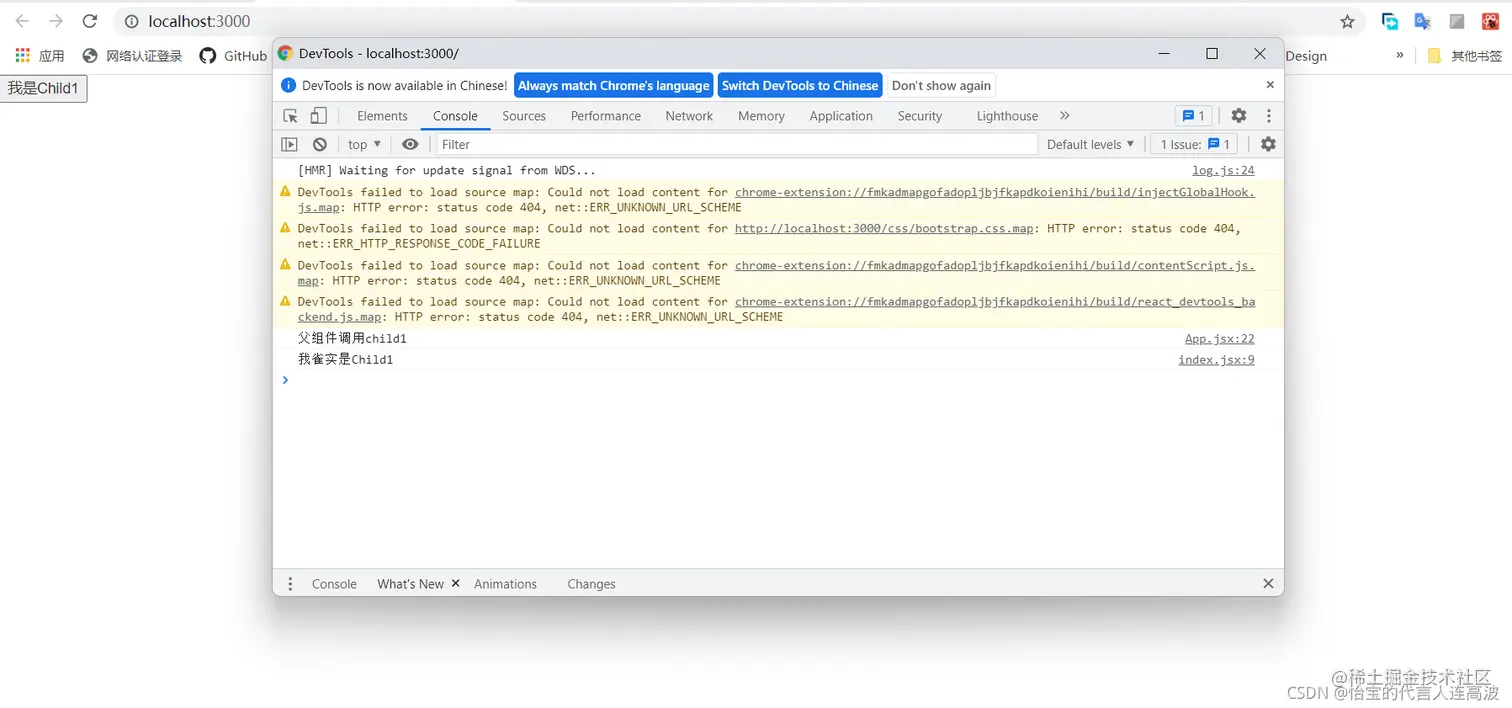The height and width of the screenshot is (708, 1512).
Task: Switch to the Network tab
Action: tap(689, 116)
